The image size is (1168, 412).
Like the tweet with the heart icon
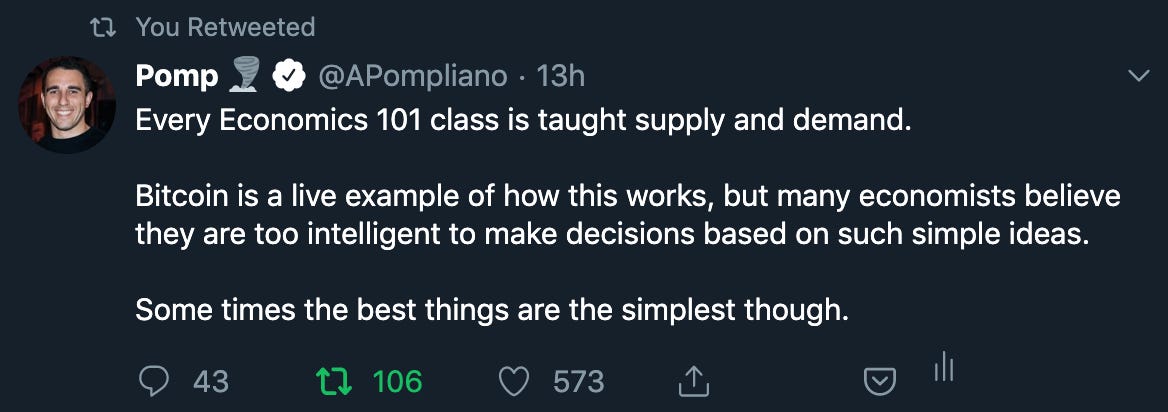click(x=514, y=381)
